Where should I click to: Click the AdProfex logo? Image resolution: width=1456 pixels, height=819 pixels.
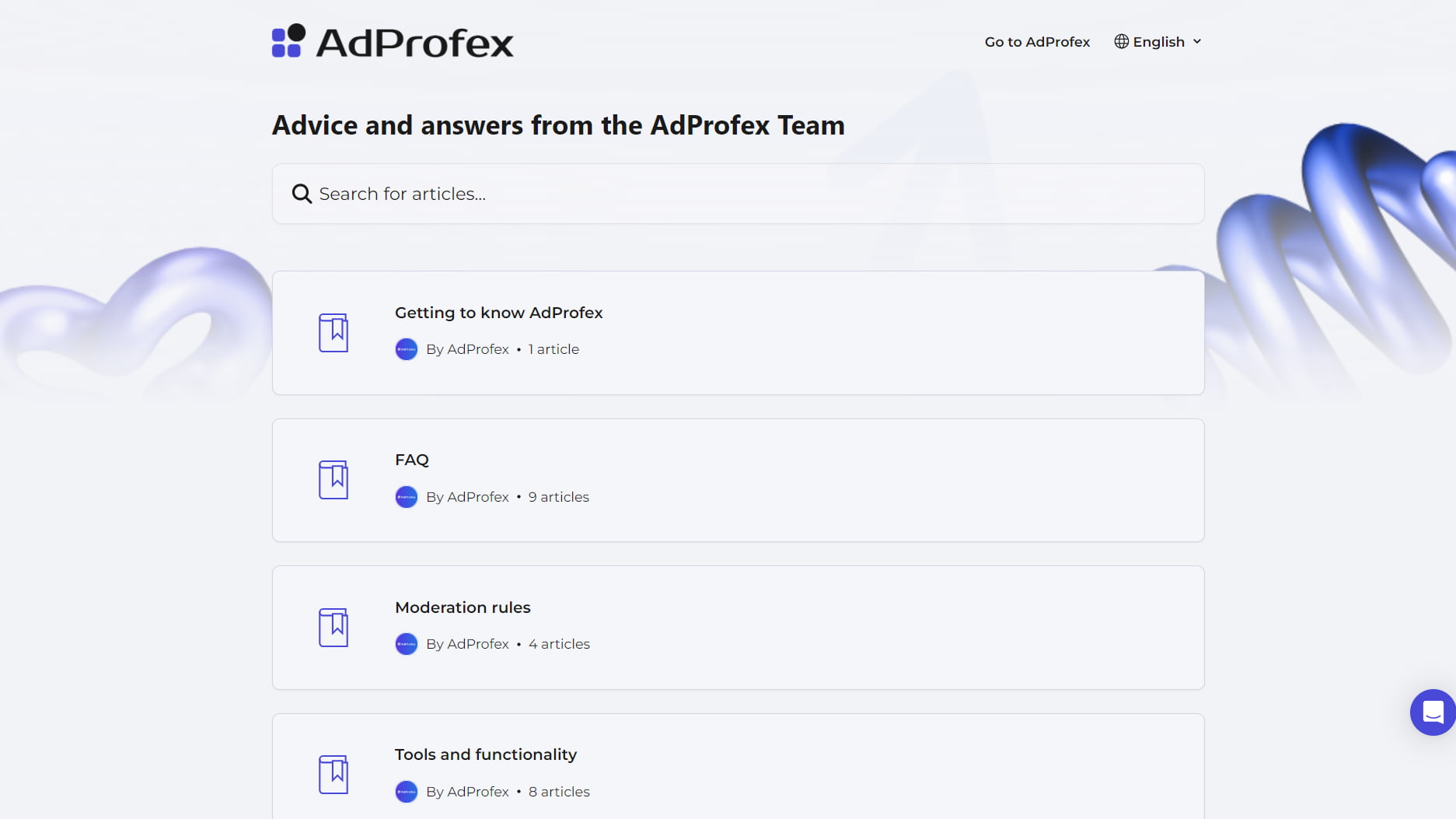tap(393, 42)
